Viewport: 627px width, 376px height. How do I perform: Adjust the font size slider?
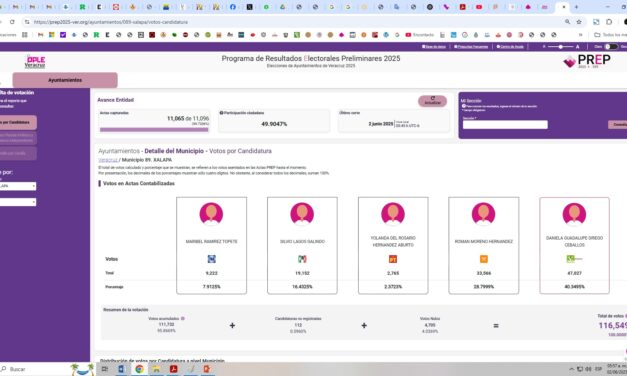[561, 47]
